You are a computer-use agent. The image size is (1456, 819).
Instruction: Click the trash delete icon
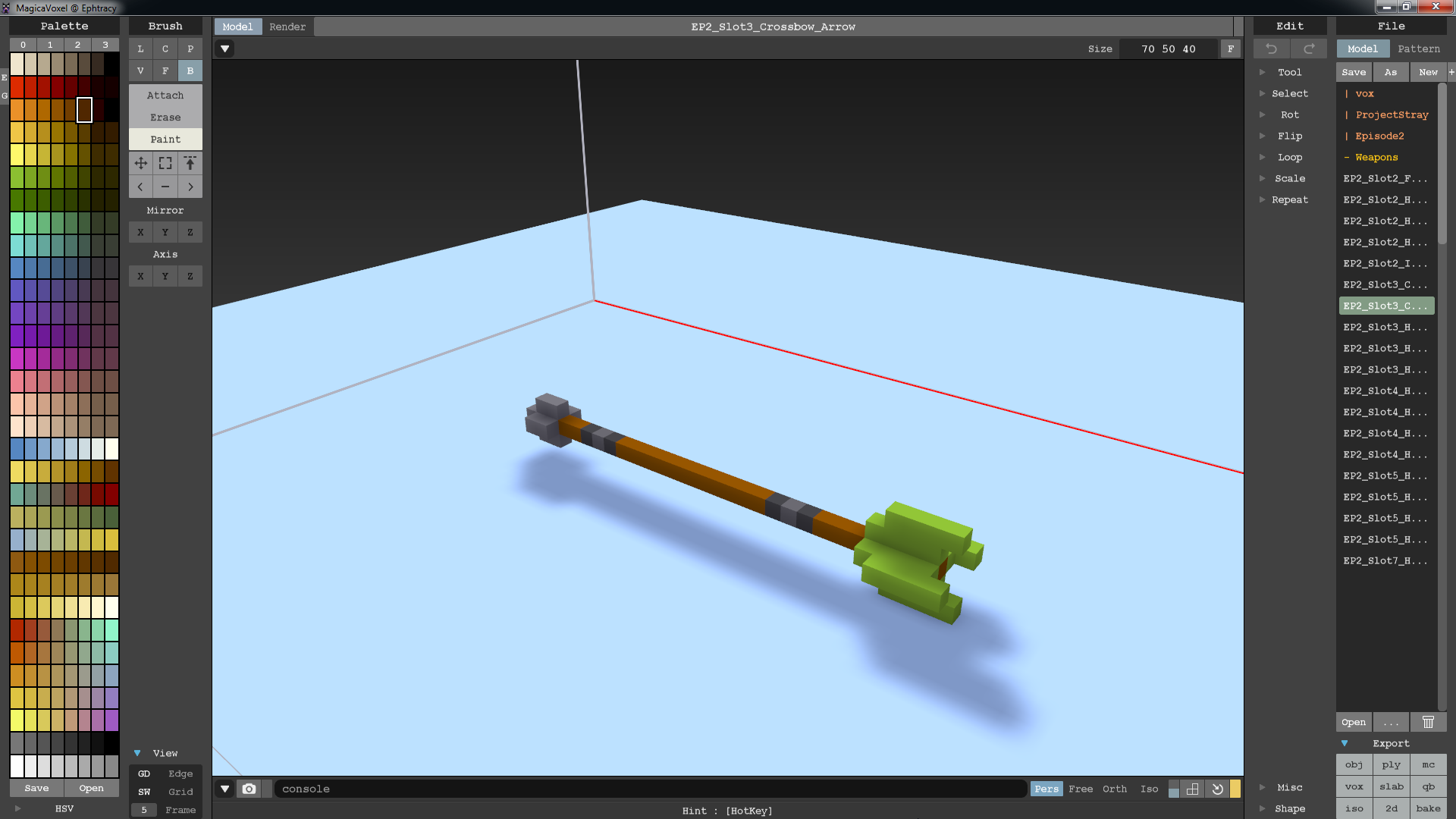(x=1428, y=722)
